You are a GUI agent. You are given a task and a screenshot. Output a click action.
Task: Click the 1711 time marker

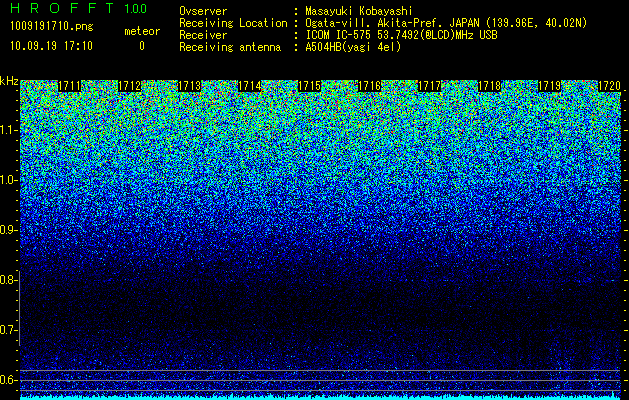(69, 86)
